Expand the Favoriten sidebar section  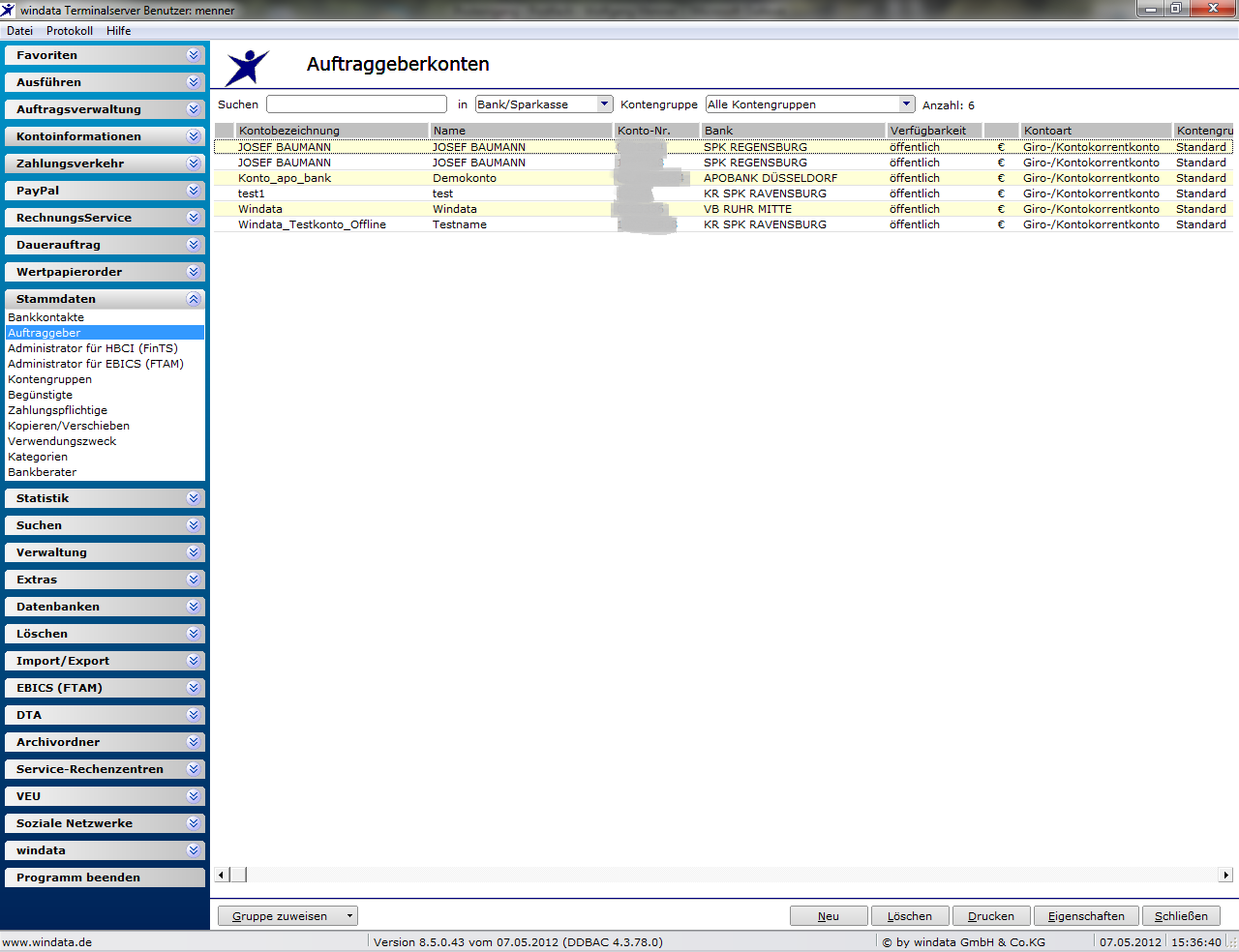pos(105,55)
